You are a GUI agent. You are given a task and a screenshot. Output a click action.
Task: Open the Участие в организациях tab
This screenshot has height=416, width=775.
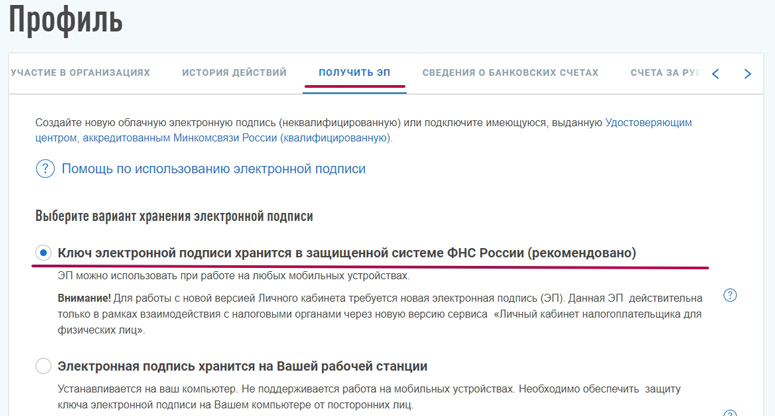pyautogui.click(x=80, y=73)
